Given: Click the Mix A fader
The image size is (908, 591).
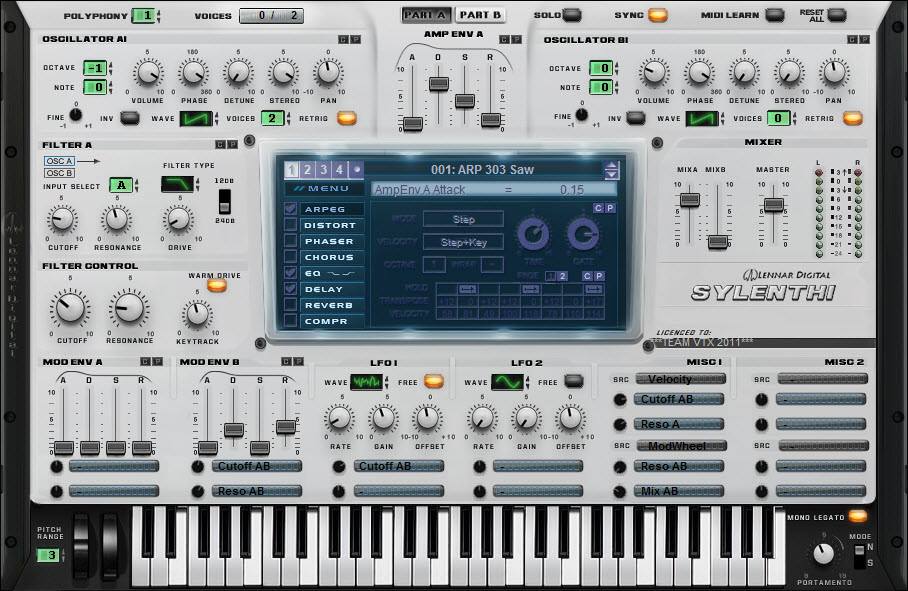Looking at the screenshot, I should [690, 200].
